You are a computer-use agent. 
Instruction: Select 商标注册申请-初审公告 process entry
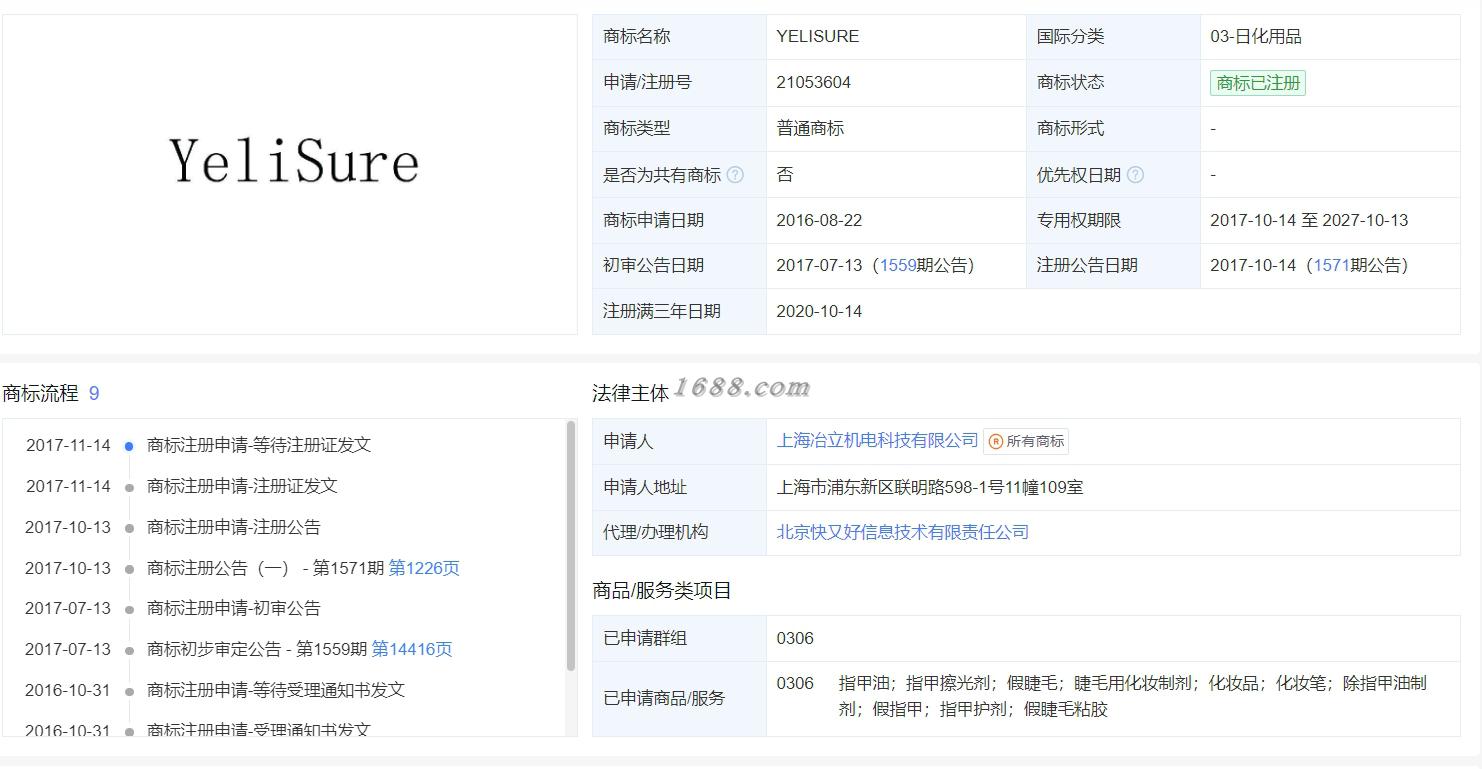click(x=234, y=608)
